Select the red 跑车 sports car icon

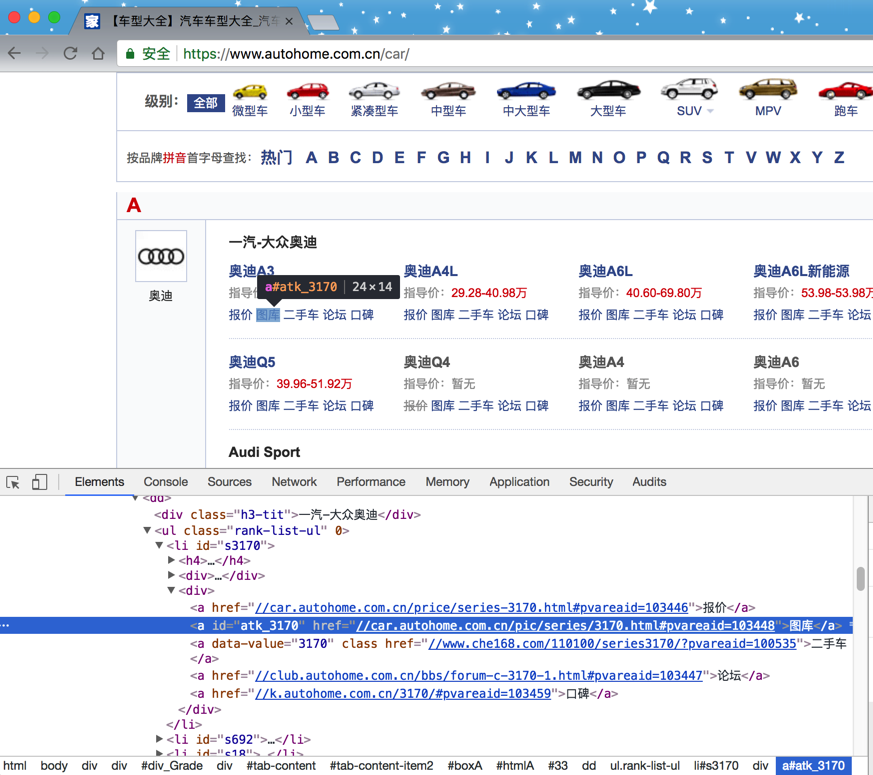pyautogui.click(x=845, y=90)
